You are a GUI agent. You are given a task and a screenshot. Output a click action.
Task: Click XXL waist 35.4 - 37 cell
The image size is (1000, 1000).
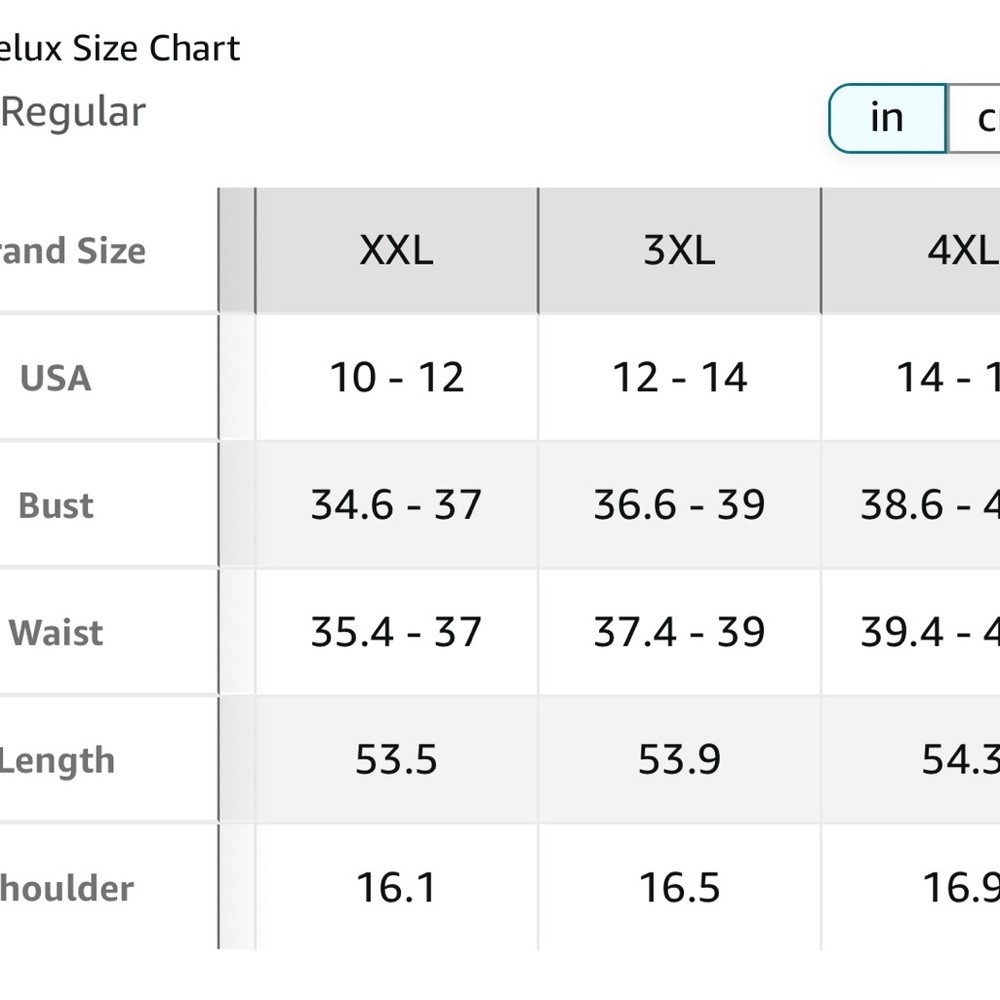pyautogui.click(x=397, y=632)
